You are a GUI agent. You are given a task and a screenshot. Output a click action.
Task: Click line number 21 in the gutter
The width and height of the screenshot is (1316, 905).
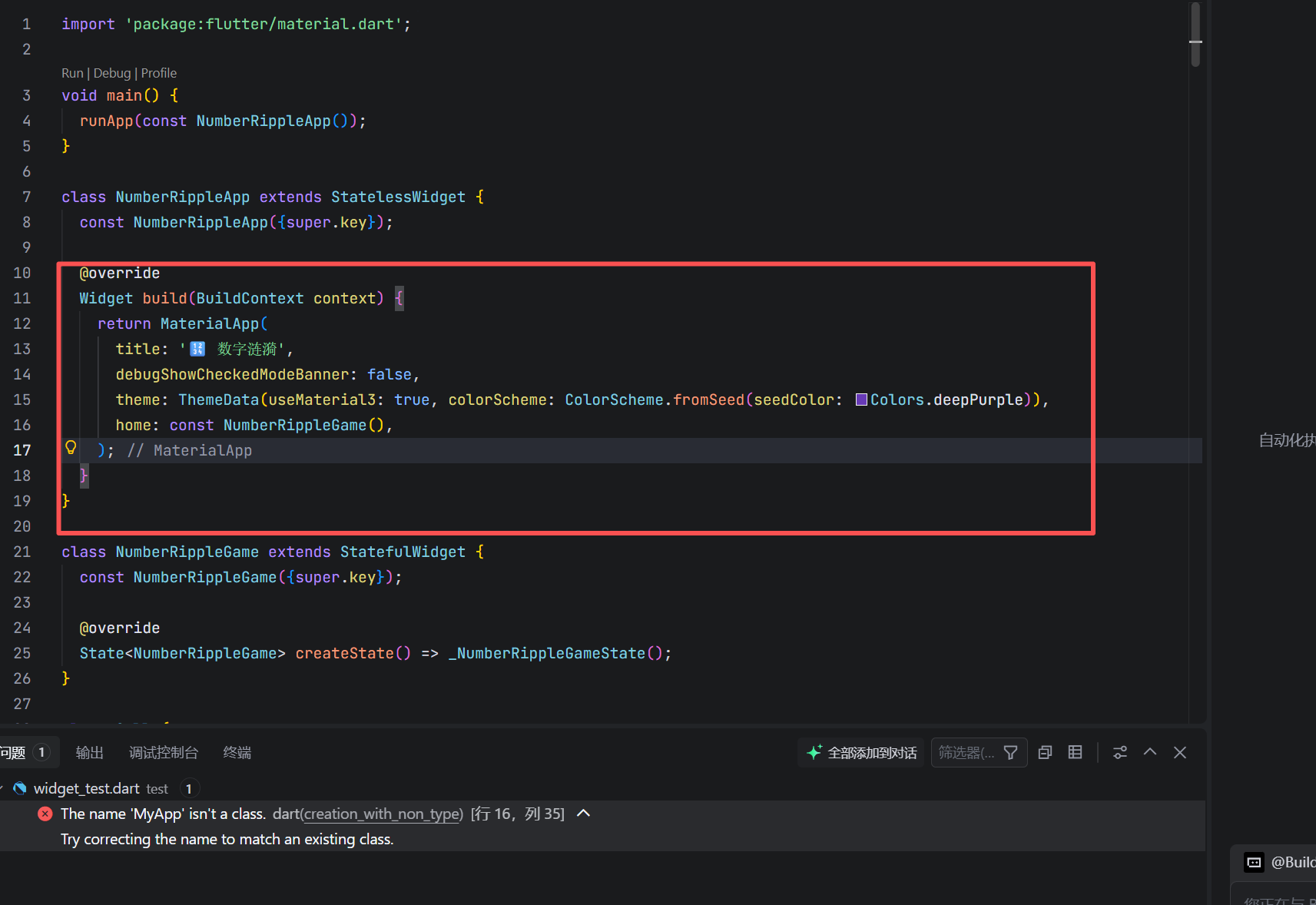[x=22, y=552]
